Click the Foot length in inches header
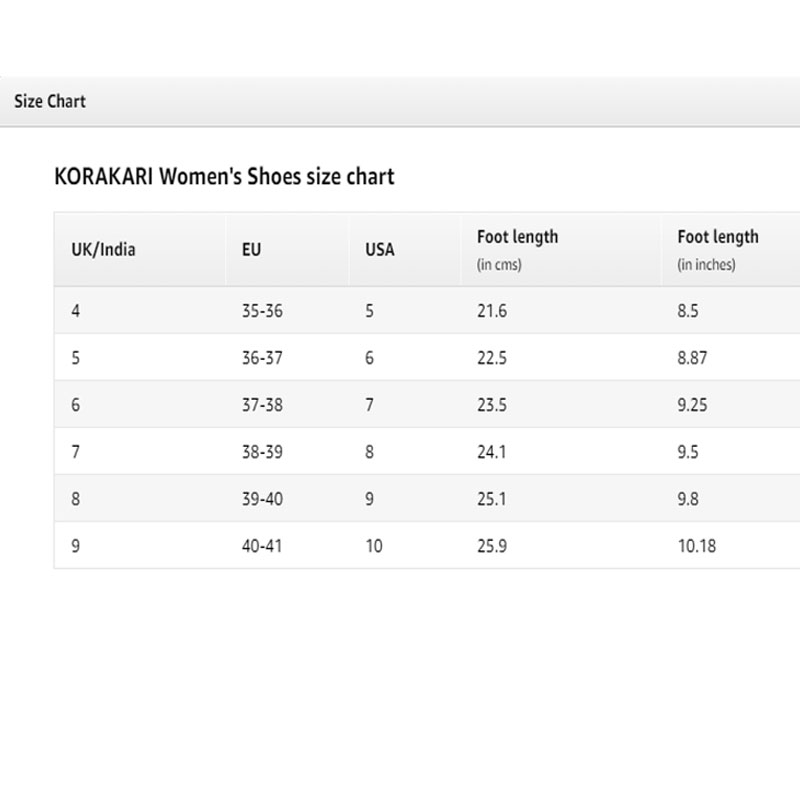This screenshot has height=800, width=800. [x=718, y=249]
